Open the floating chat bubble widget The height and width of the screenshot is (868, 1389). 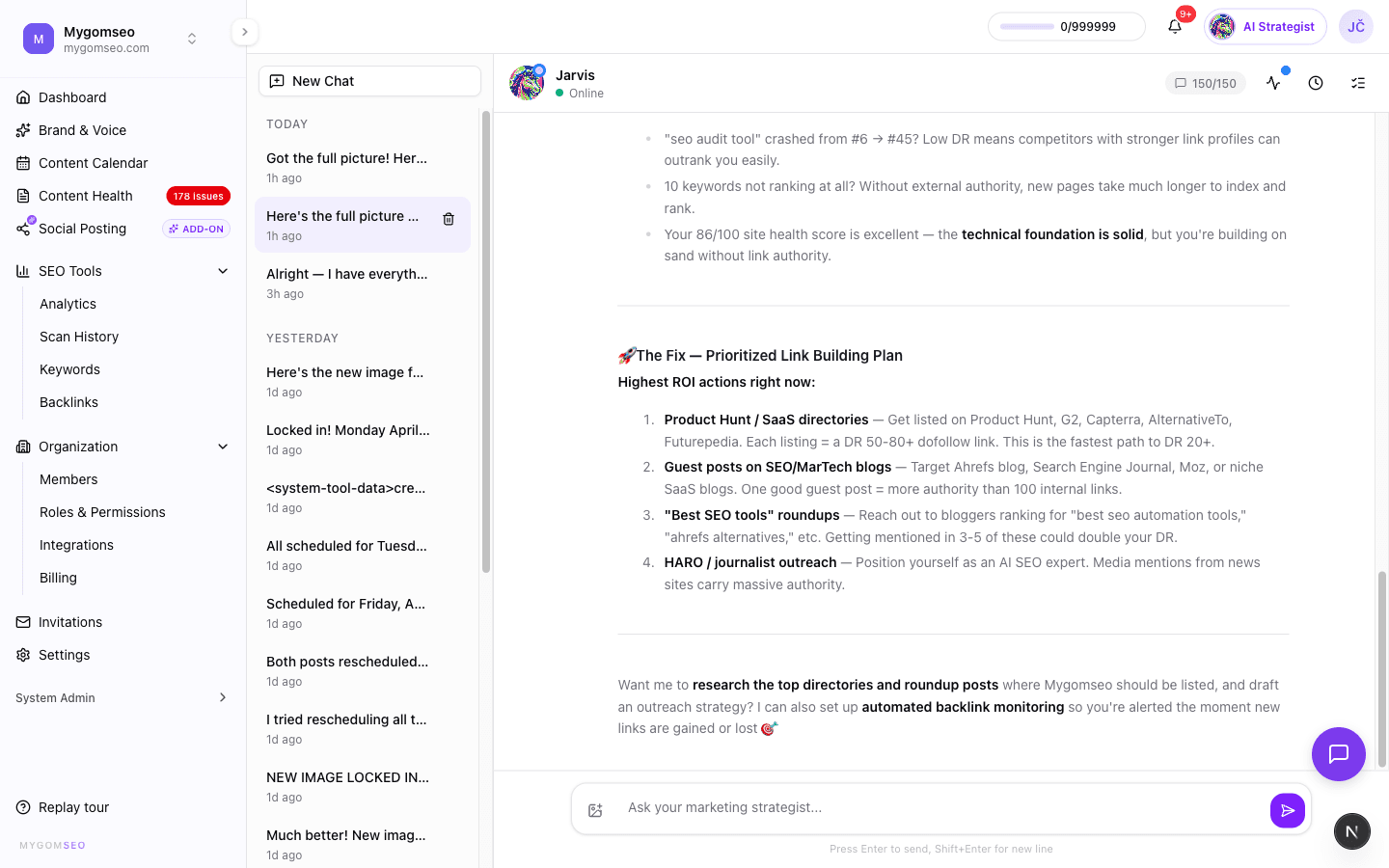coord(1339,754)
